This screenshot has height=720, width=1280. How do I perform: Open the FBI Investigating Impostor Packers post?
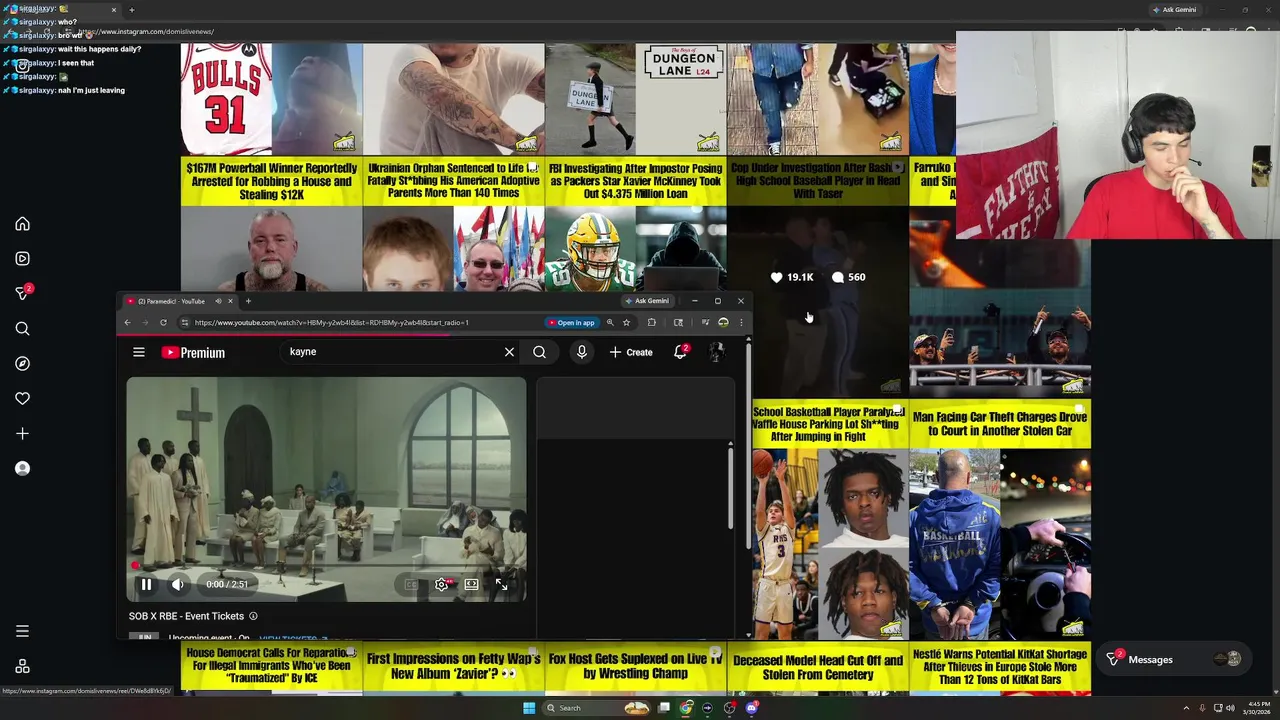(x=635, y=223)
